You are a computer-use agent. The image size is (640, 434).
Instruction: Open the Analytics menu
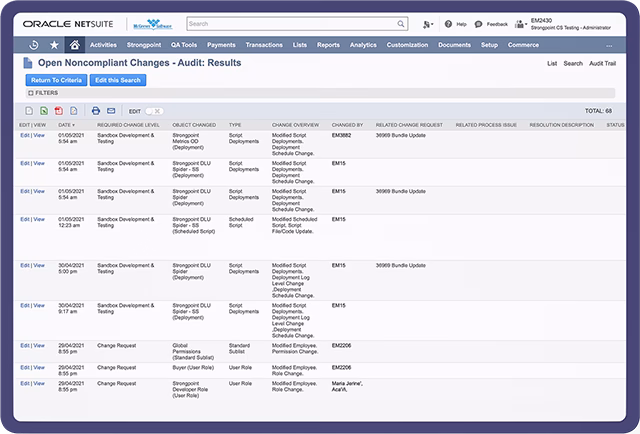[363, 45]
